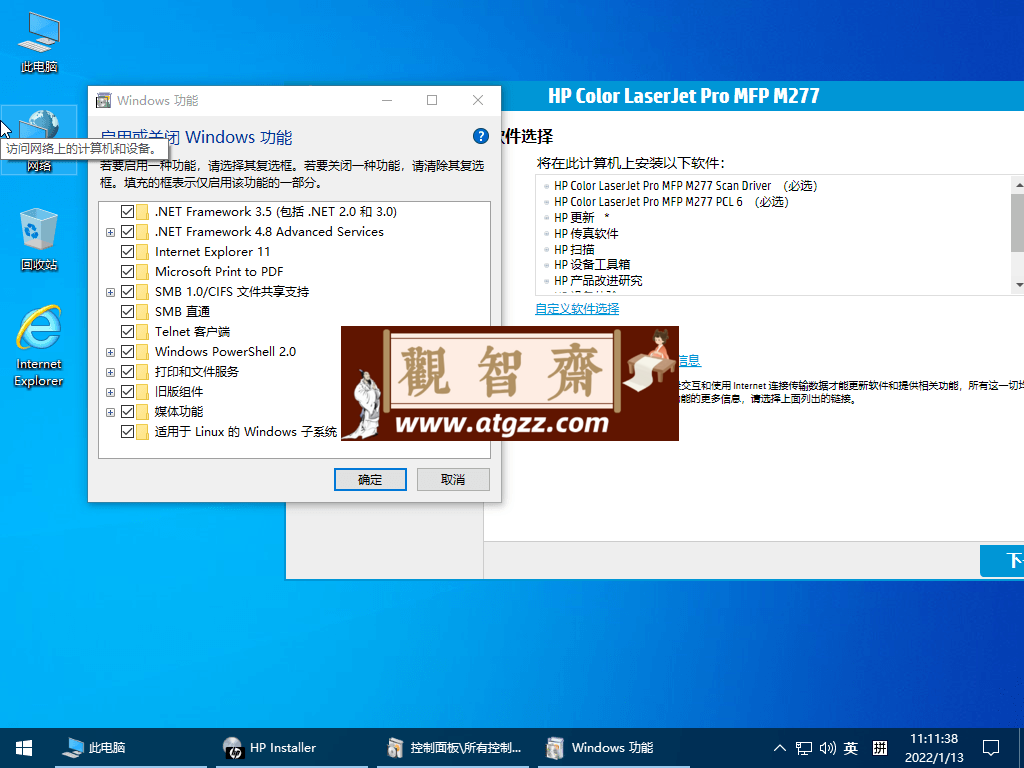Toggle 打印和文件服务 checkbox
1024x768 pixels.
[x=127, y=372]
